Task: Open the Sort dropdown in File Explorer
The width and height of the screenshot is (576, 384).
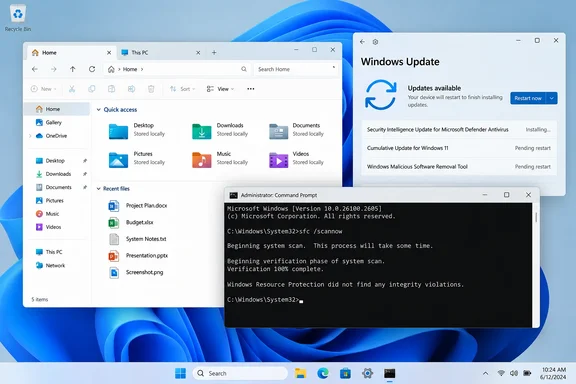Action: point(182,89)
